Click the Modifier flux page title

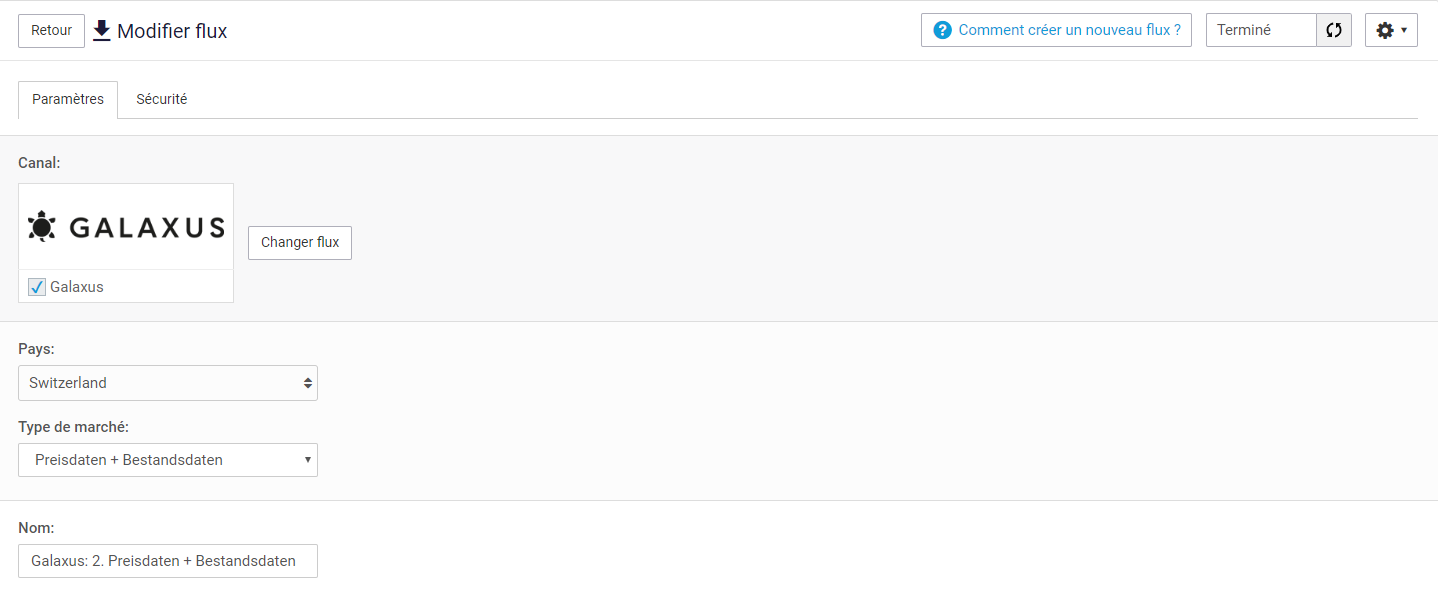[172, 31]
